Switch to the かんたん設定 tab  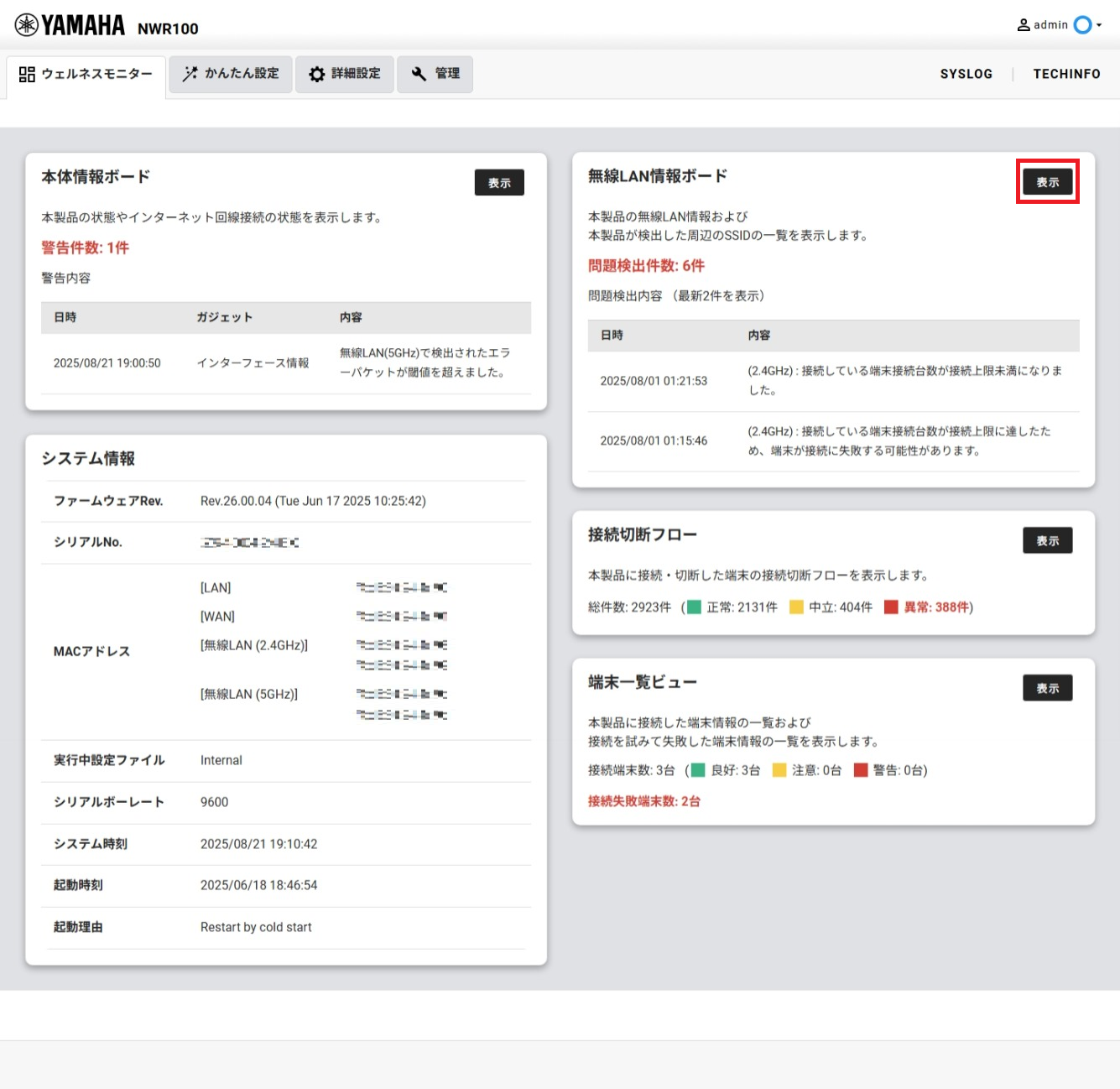pyautogui.click(x=231, y=74)
